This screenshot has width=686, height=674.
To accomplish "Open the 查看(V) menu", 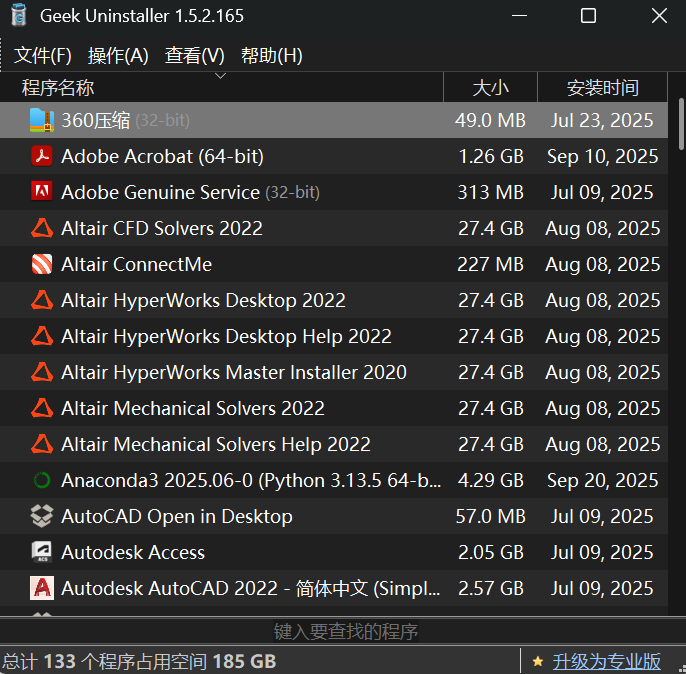I will 195,56.
